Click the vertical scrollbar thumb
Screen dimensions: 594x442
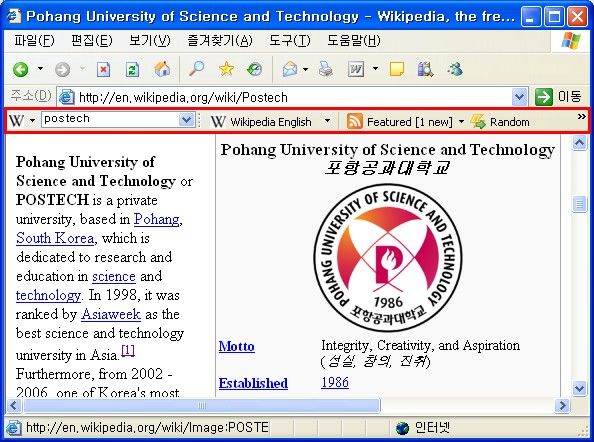point(579,205)
